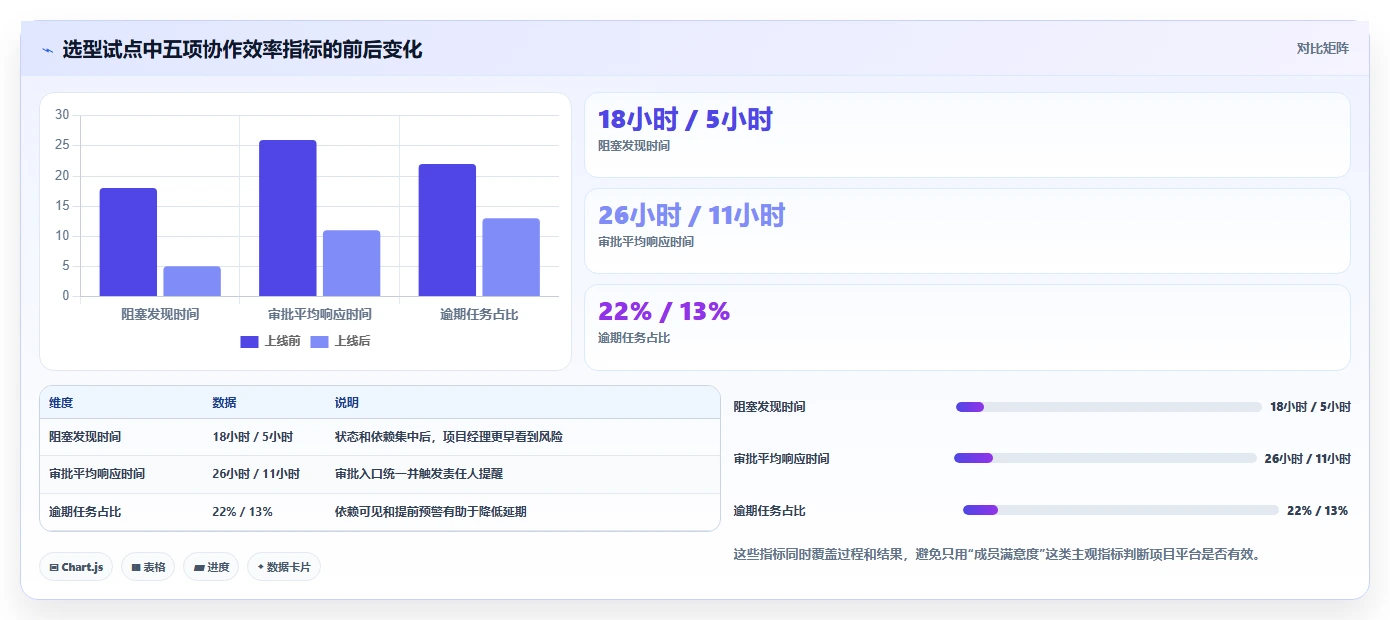The width and height of the screenshot is (1390, 620).
Task: Click 18小时 / 5小时 value beside progress bar
Action: point(1310,407)
